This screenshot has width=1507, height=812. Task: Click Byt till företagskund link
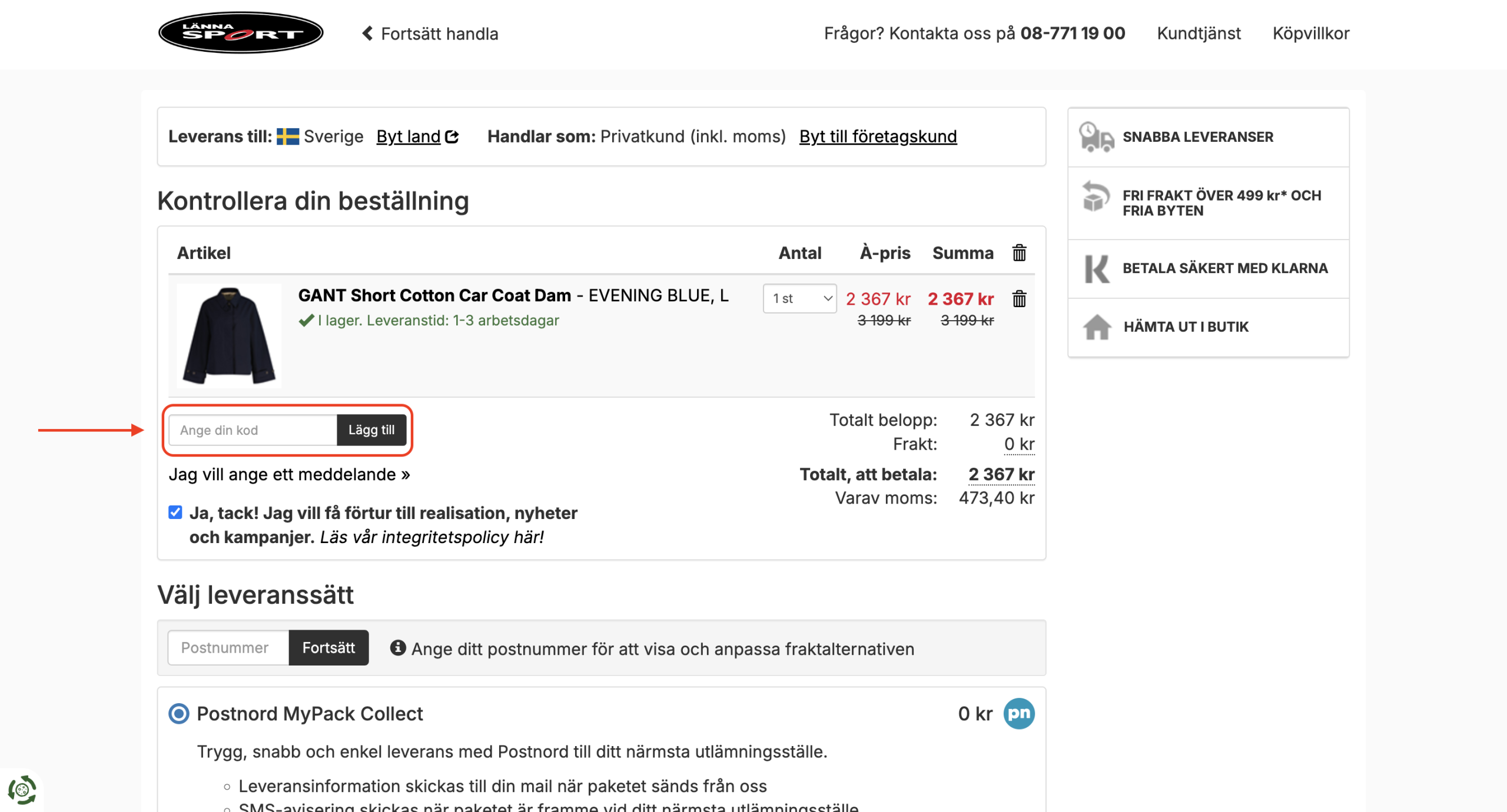(878, 137)
